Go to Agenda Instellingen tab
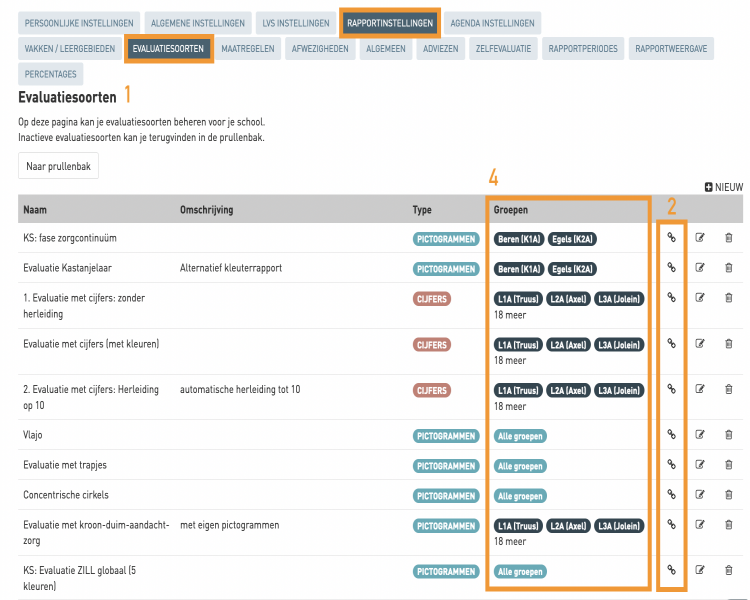The image size is (750, 600). click(x=492, y=23)
